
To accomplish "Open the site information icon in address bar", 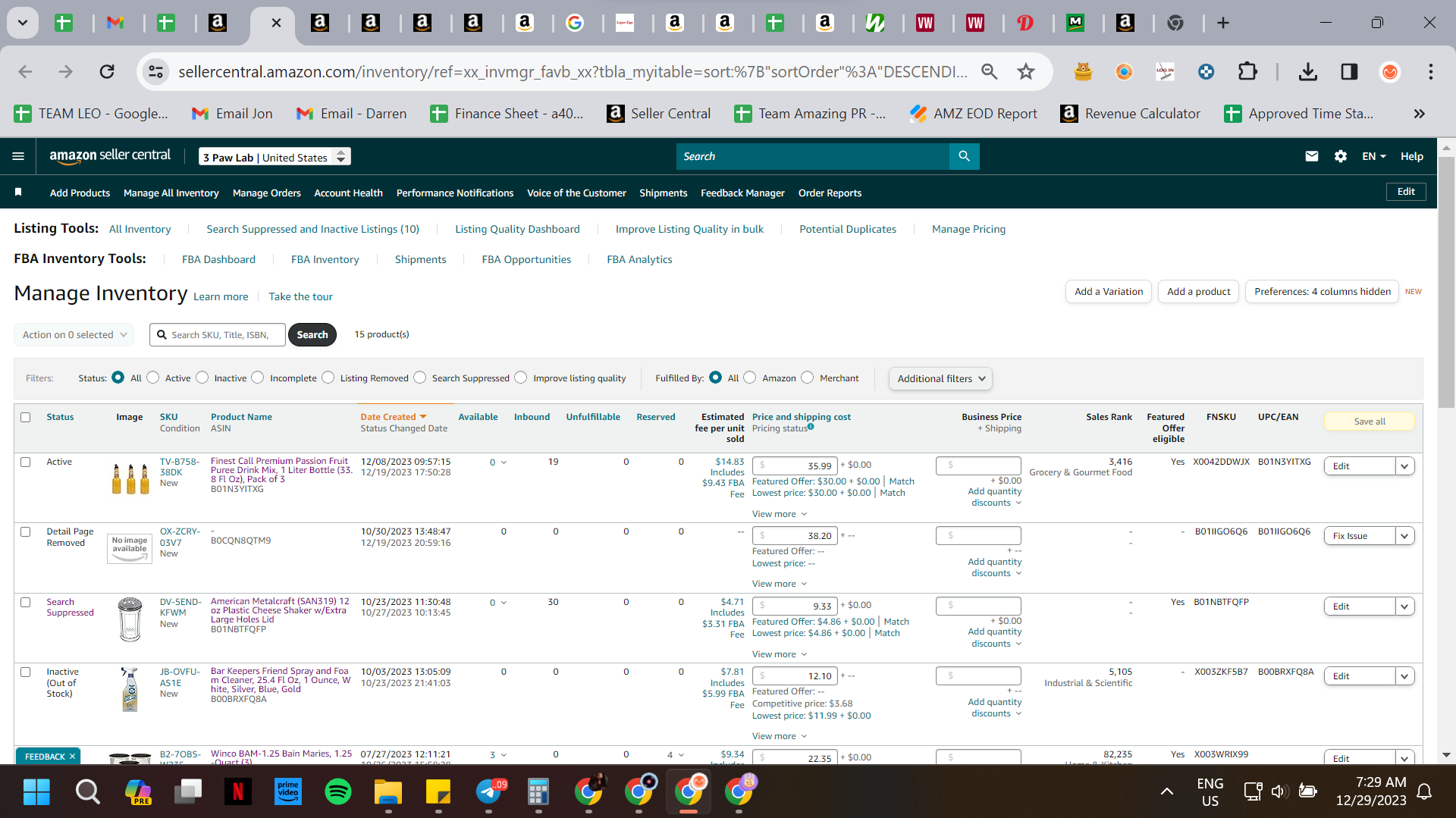I will 155,71.
